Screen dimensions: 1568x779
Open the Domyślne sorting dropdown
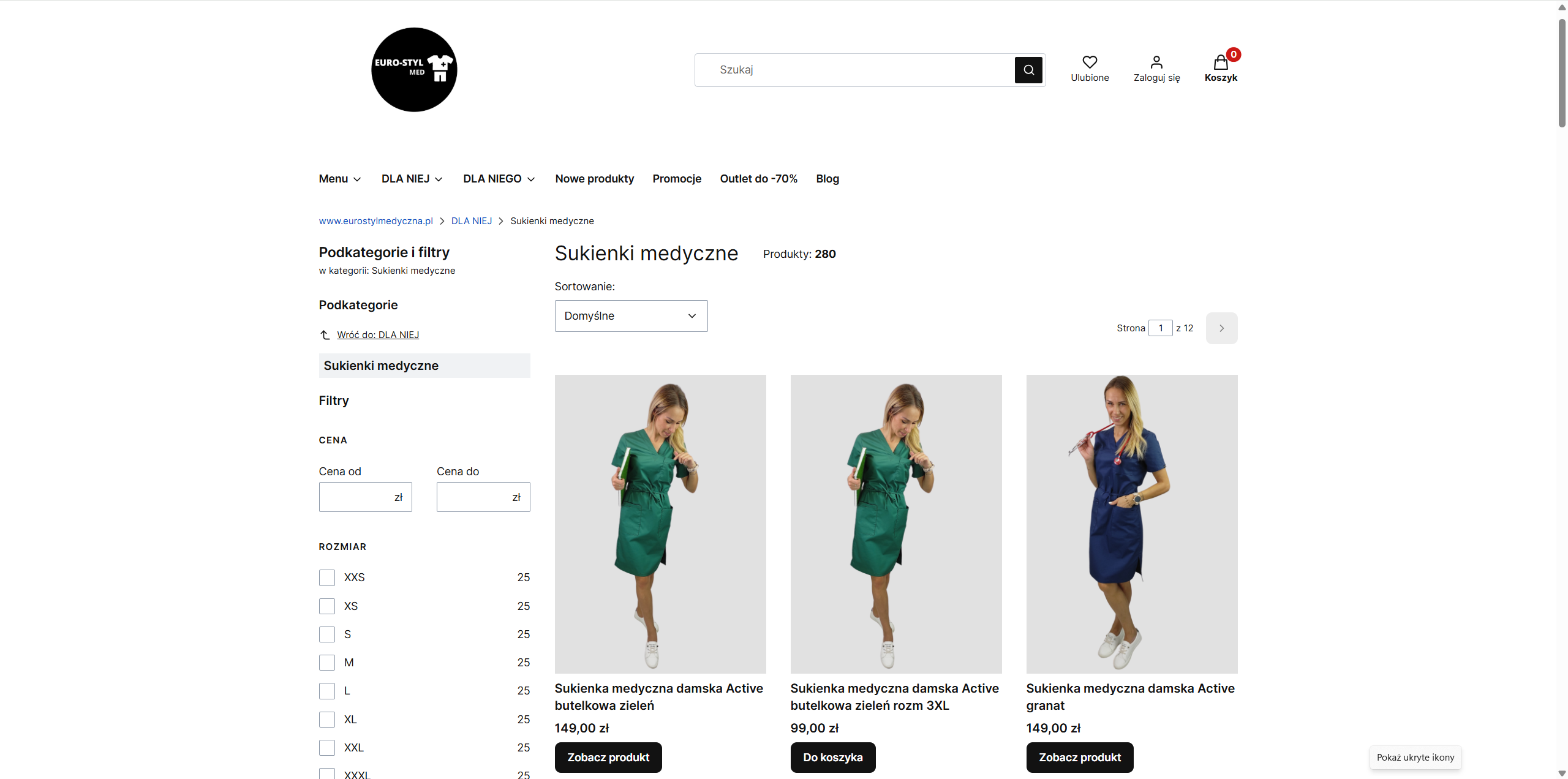coord(630,315)
